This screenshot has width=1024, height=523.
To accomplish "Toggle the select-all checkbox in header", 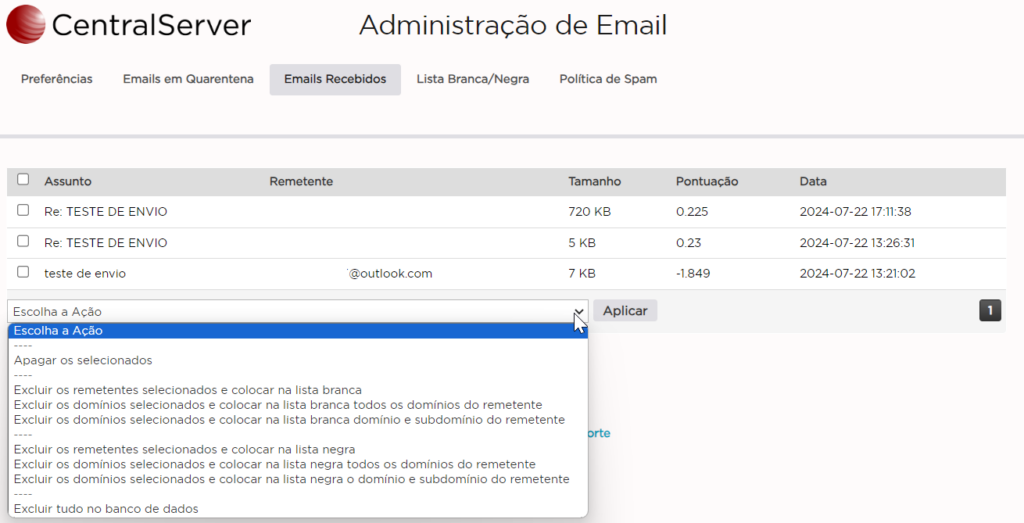I will point(23,180).
